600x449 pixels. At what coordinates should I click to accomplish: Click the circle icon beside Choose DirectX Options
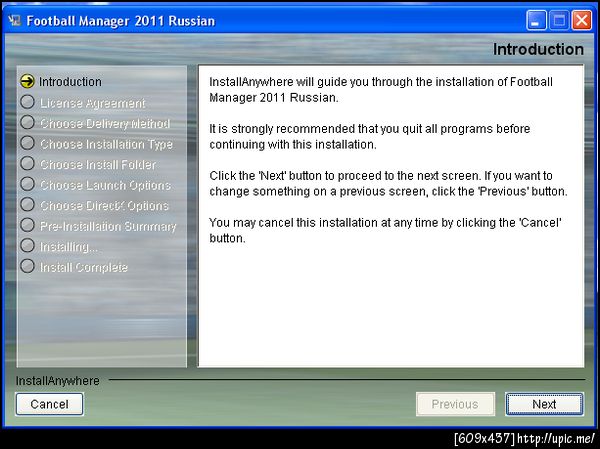pos(27,204)
